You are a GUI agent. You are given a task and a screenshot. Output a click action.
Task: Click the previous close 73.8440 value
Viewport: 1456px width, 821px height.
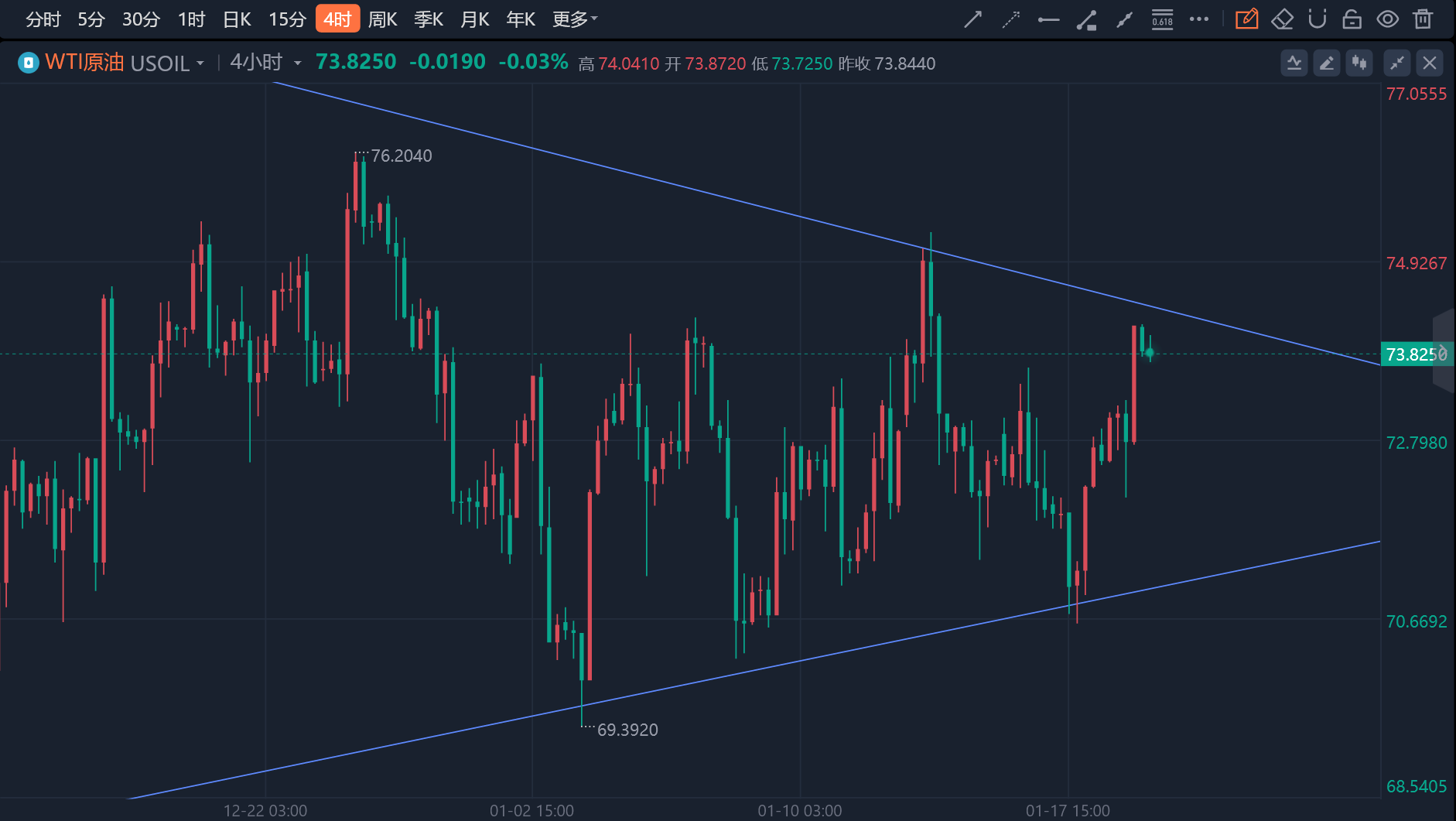click(x=905, y=63)
